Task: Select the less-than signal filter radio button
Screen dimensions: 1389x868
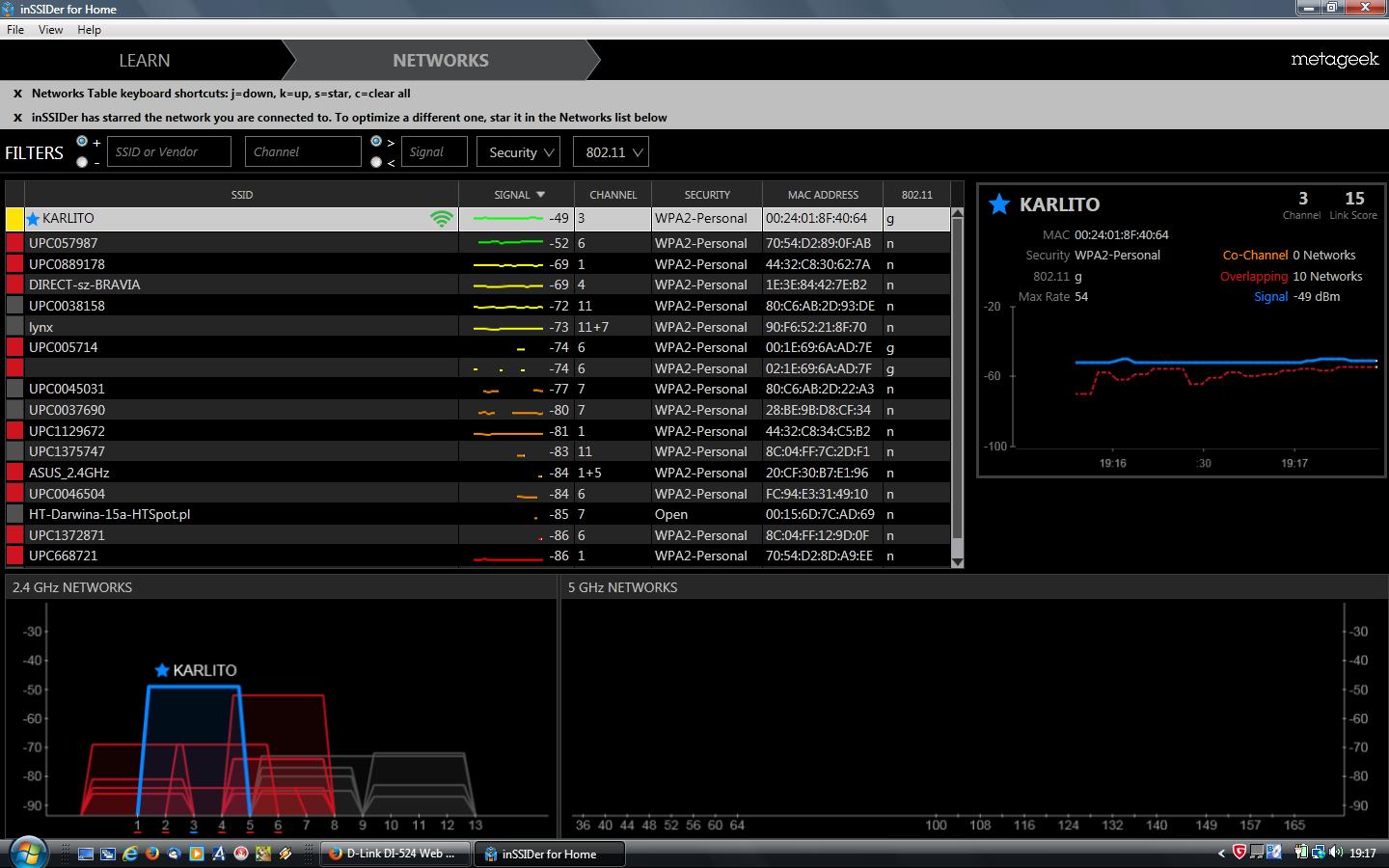Action: (376, 162)
